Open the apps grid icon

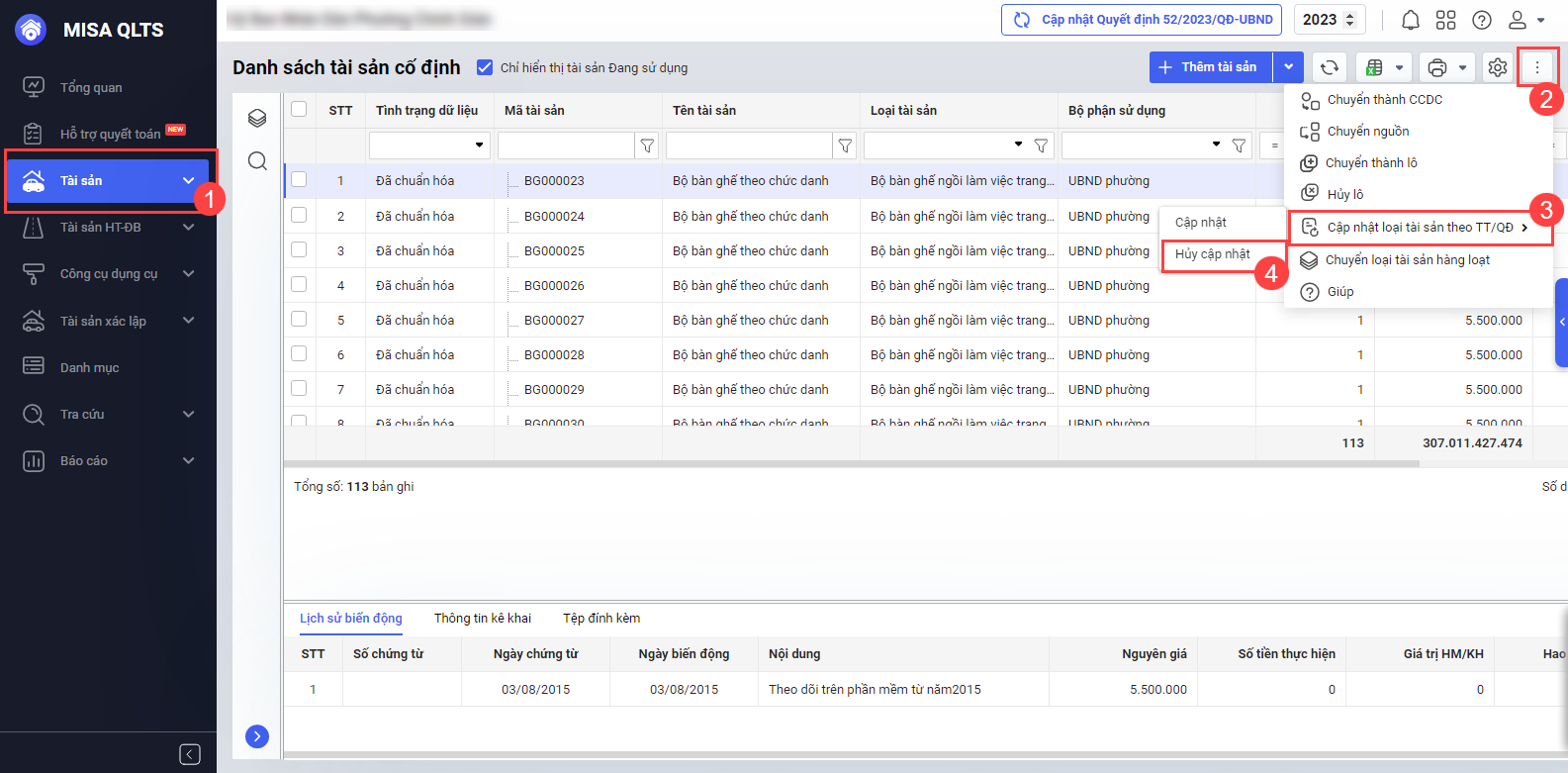(1445, 20)
